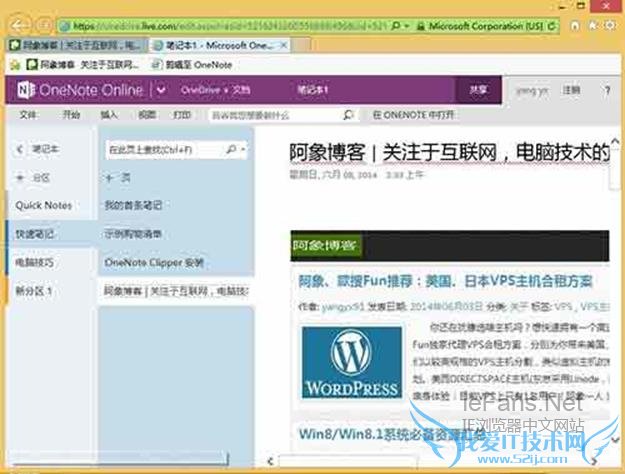This screenshot has height=474, width=625.
Task: Click the back chevron beside 笔记本
Action: tap(20, 149)
